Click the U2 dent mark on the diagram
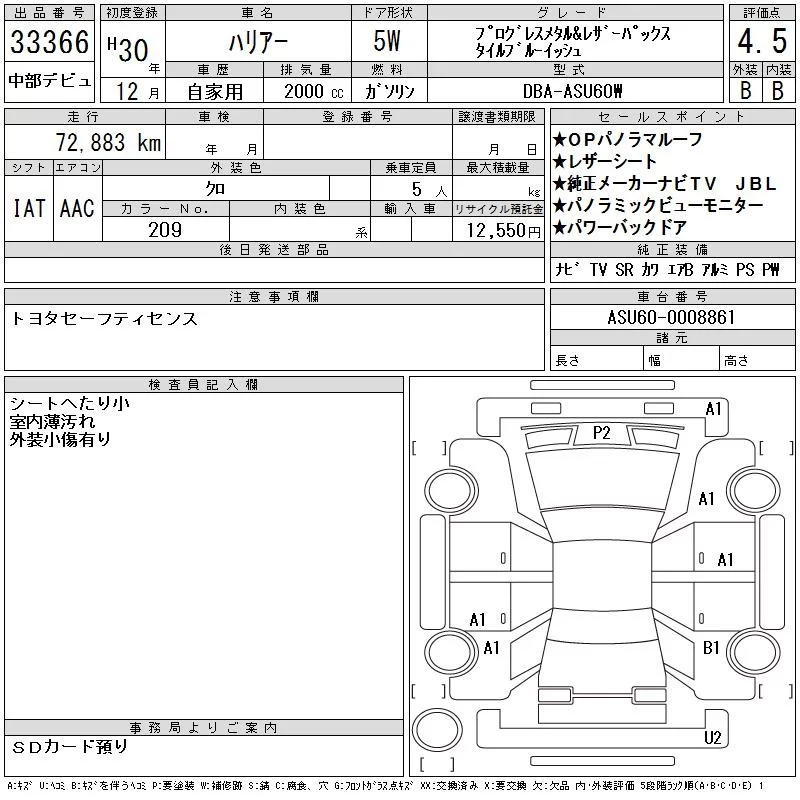The image size is (800, 800). pyautogui.click(x=712, y=737)
